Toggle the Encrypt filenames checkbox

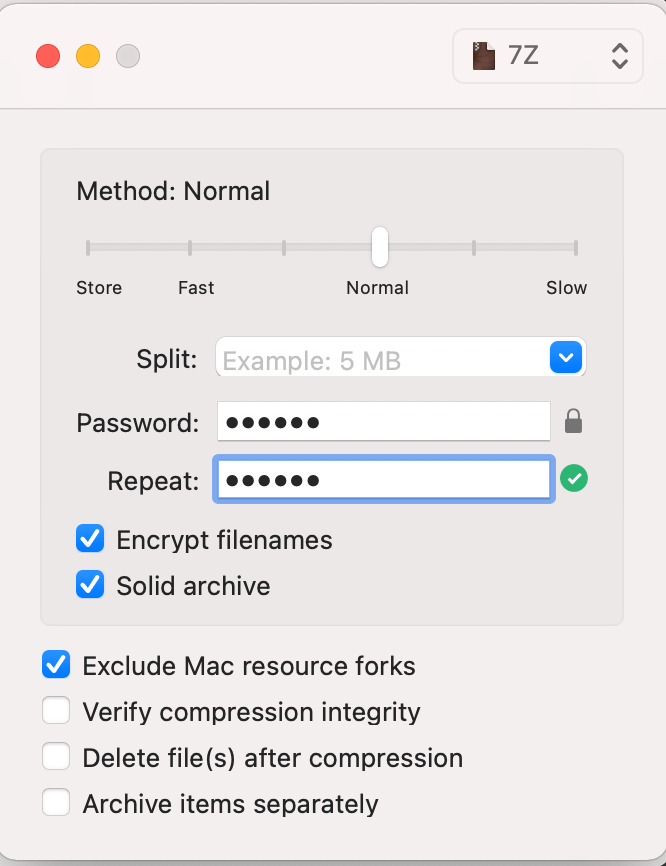coord(89,538)
